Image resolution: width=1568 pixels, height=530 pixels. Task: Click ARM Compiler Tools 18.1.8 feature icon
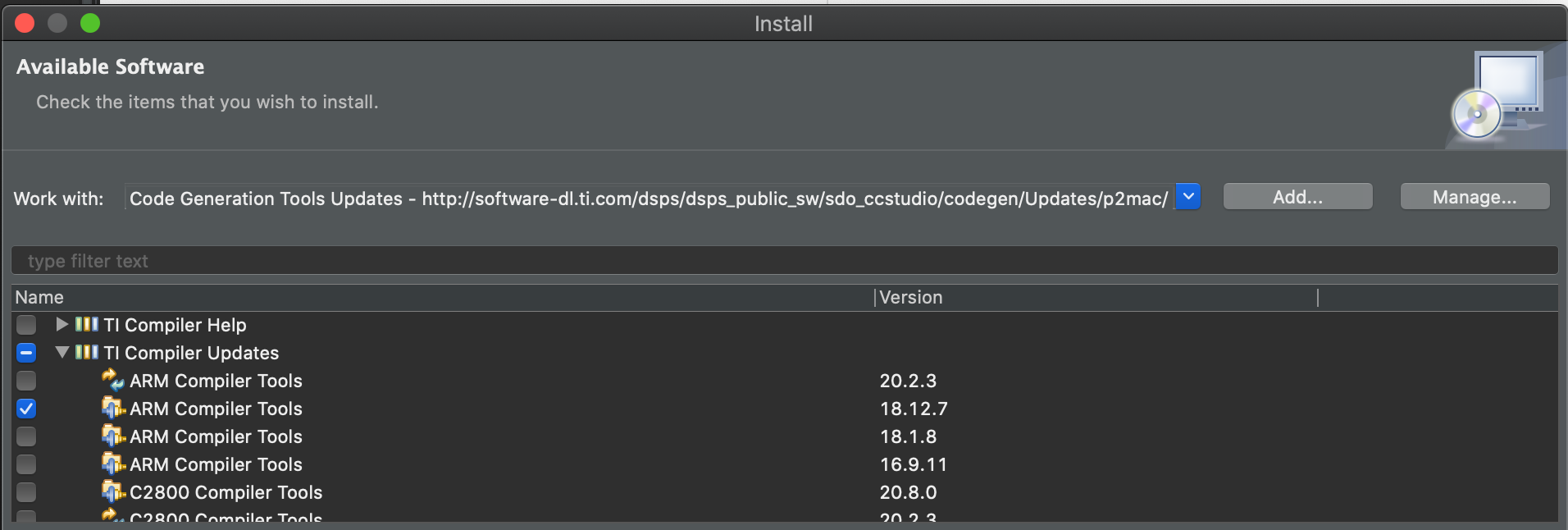point(112,436)
